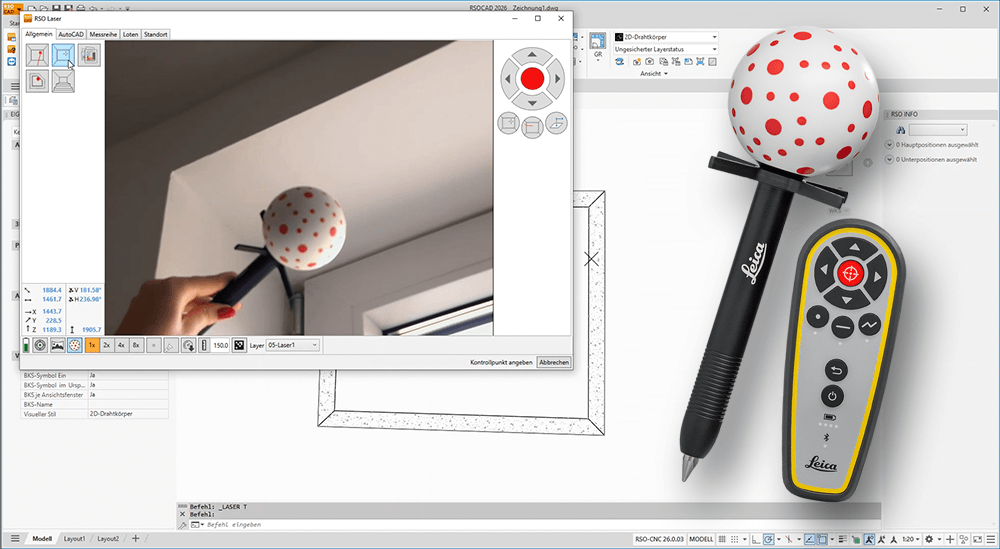Viewport: 1000px width, 549px height.
Task: Set camera zoom to 8x
Action: pos(136,345)
